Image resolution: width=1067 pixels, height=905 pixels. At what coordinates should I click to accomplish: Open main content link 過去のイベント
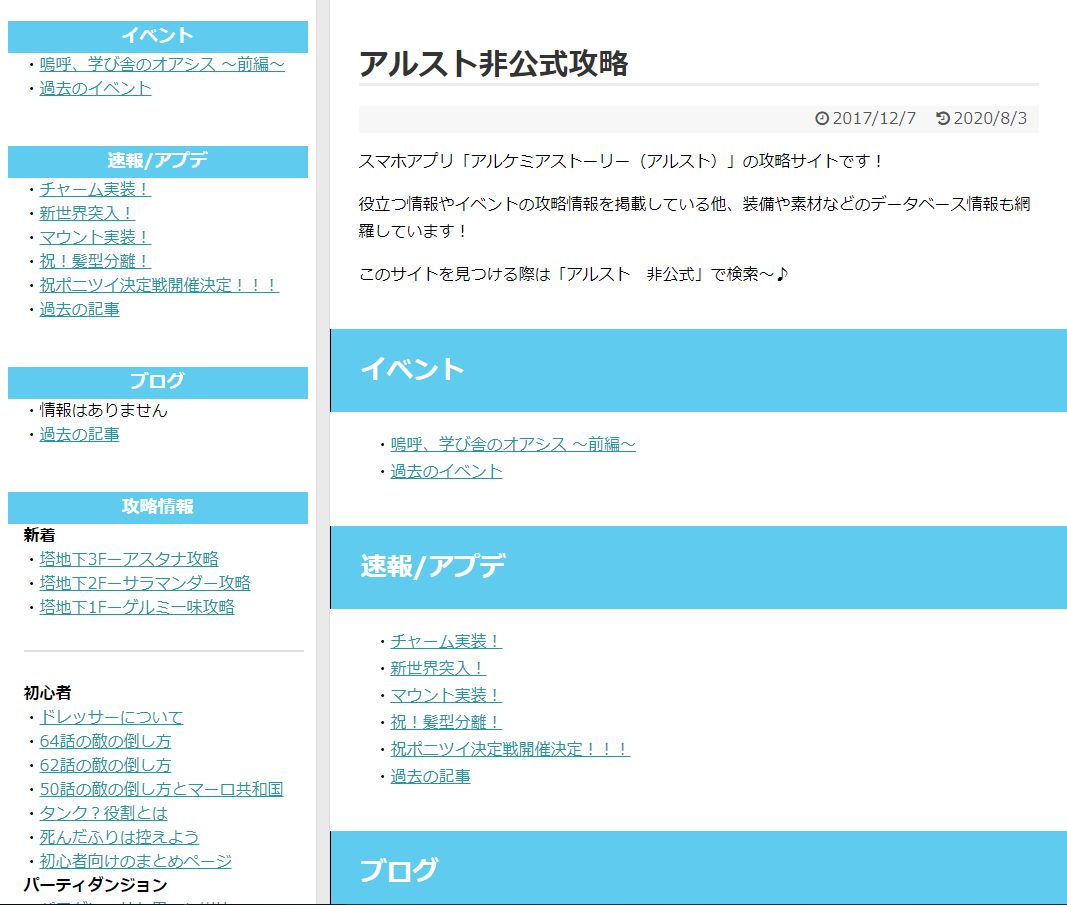pyautogui.click(x=446, y=471)
